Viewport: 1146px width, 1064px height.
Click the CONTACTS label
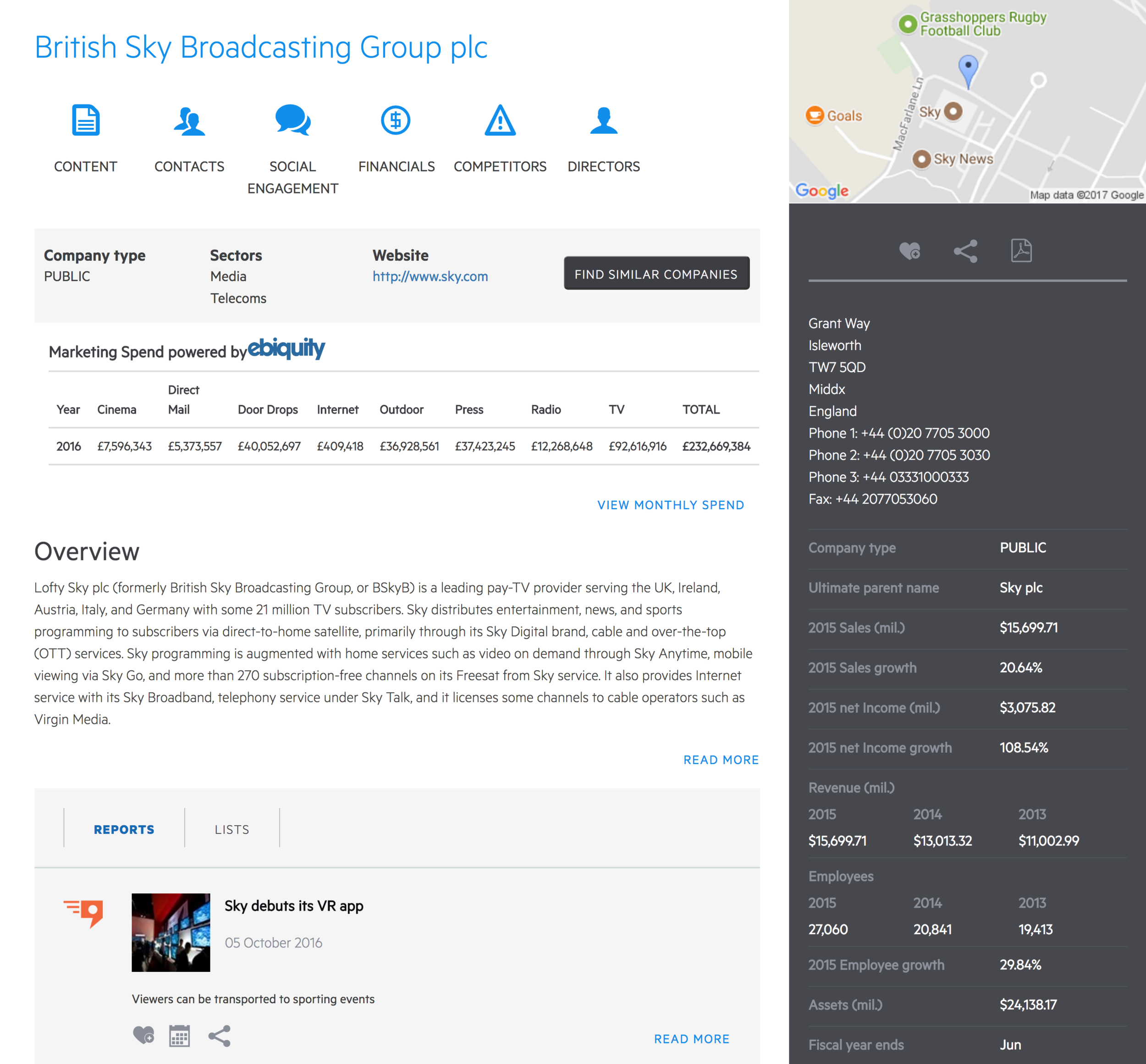click(x=189, y=166)
